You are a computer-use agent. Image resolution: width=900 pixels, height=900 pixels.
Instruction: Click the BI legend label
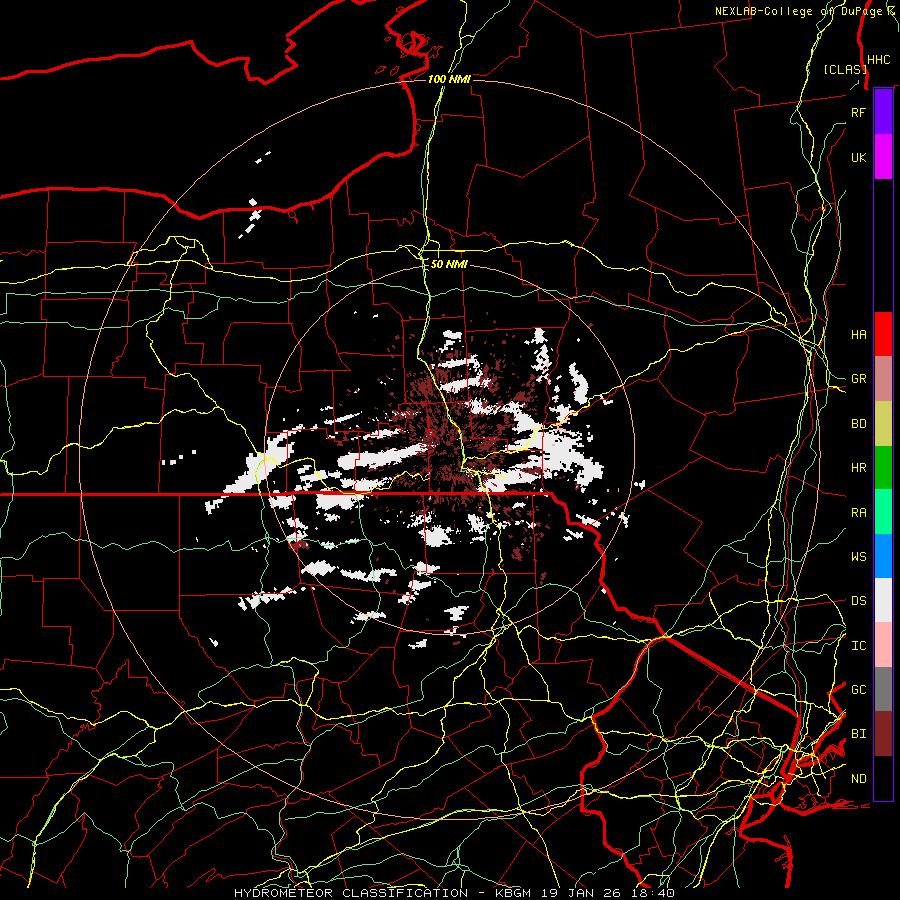click(858, 734)
